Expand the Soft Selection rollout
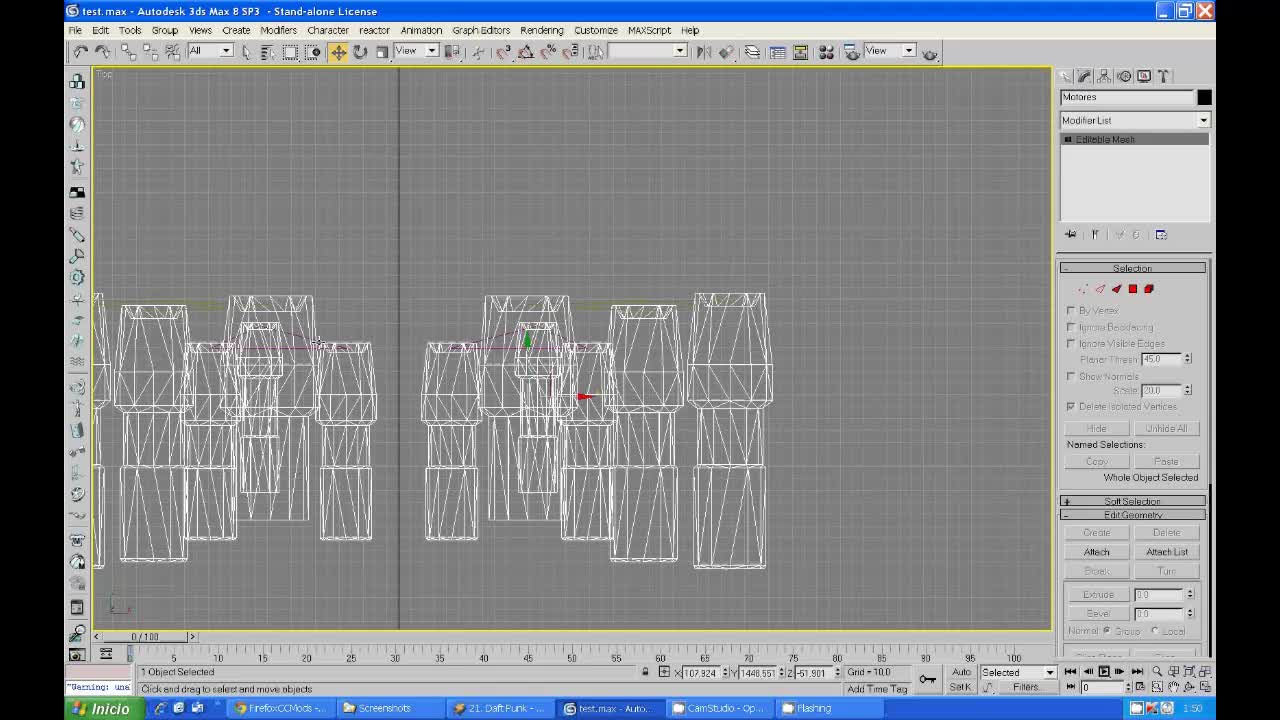1280x720 pixels. [1133, 501]
